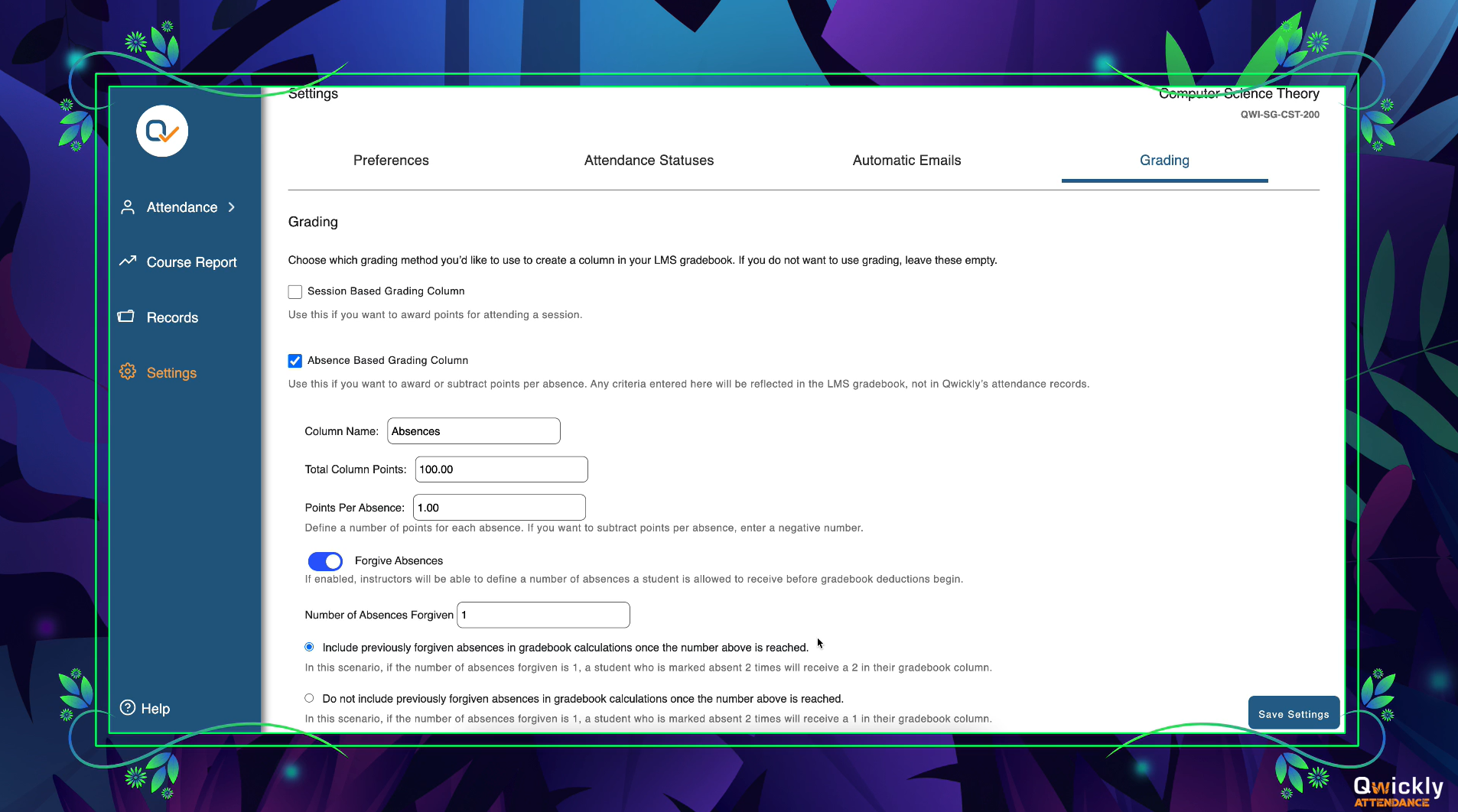
Task: Switch to the Preferences tab
Action: coord(391,161)
